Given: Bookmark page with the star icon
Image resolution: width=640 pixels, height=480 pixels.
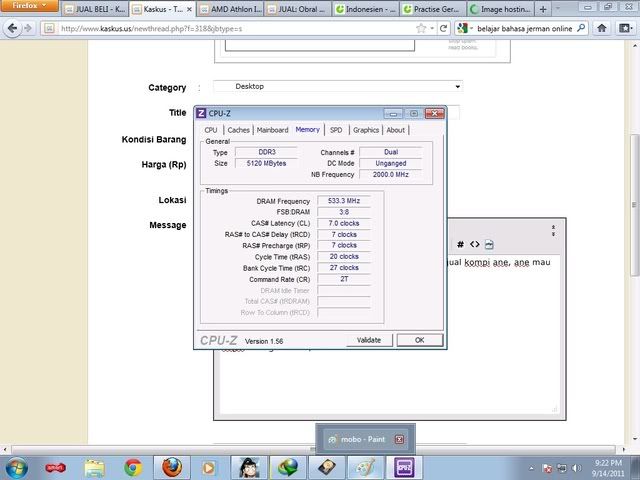Looking at the screenshot, I should [x=421, y=28].
